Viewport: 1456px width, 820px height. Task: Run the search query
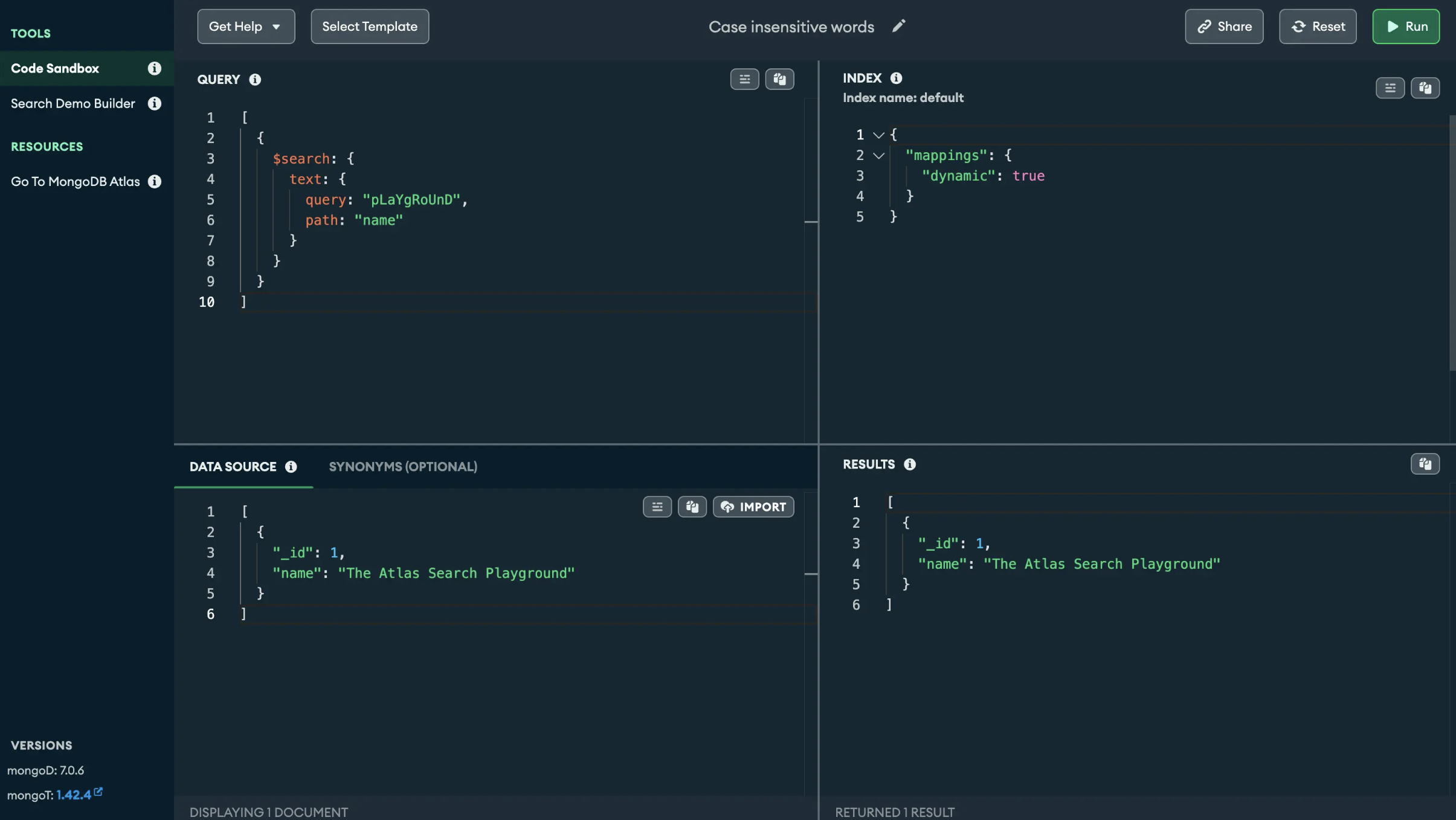[x=1406, y=26]
